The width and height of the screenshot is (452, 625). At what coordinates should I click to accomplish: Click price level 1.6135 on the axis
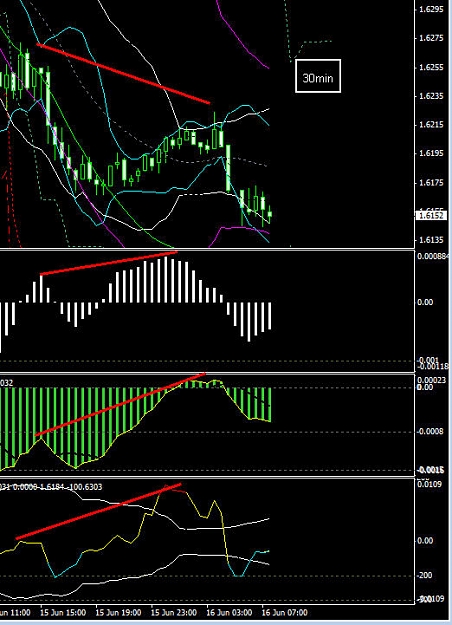pos(431,240)
